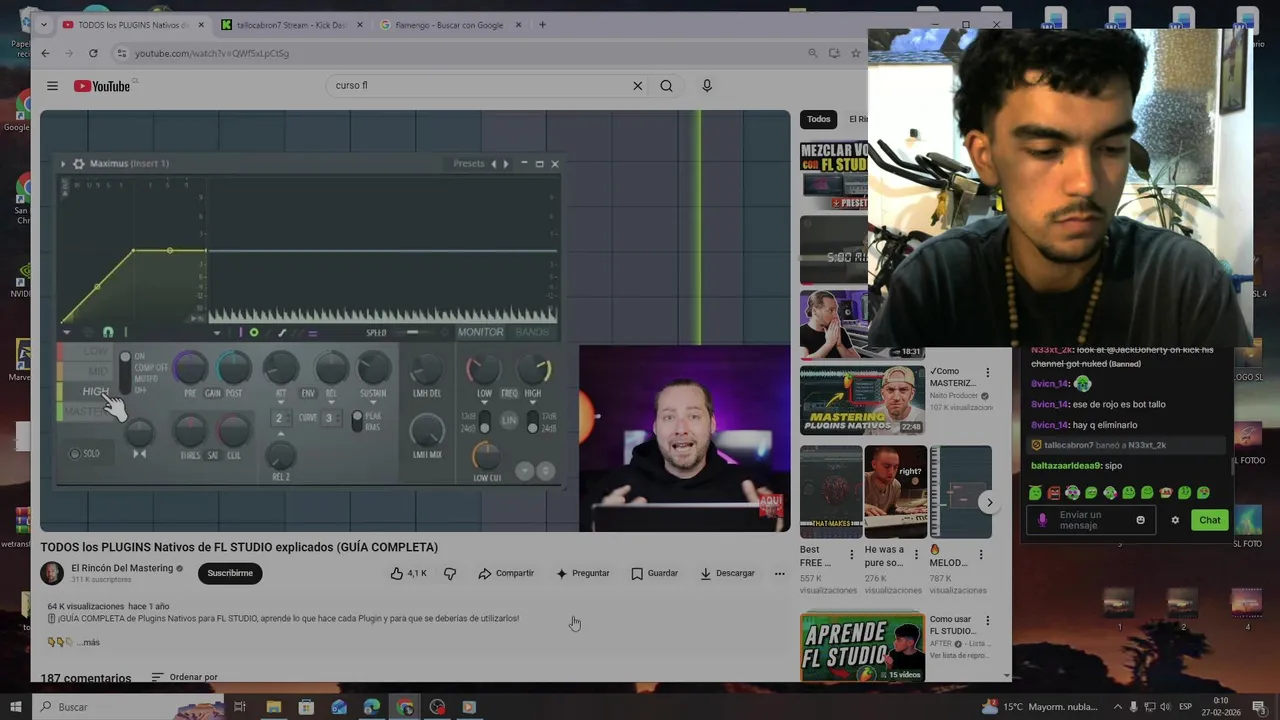Open Microsoft Store from the taskbar
Screen dimensions: 1280x720
[x=306, y=707]
